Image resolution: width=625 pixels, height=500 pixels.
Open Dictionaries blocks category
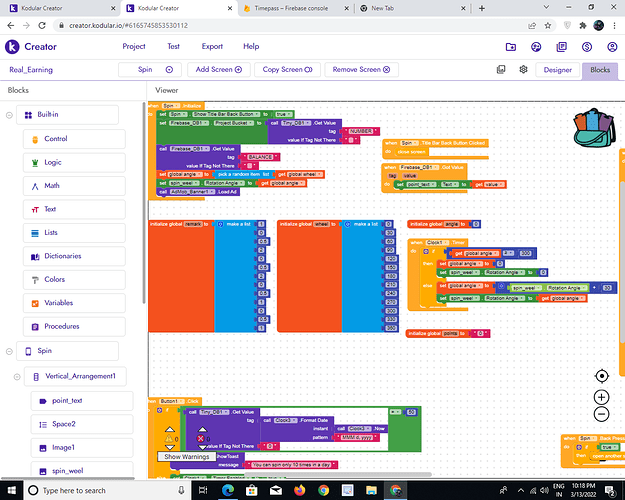[x=74, y=256]
